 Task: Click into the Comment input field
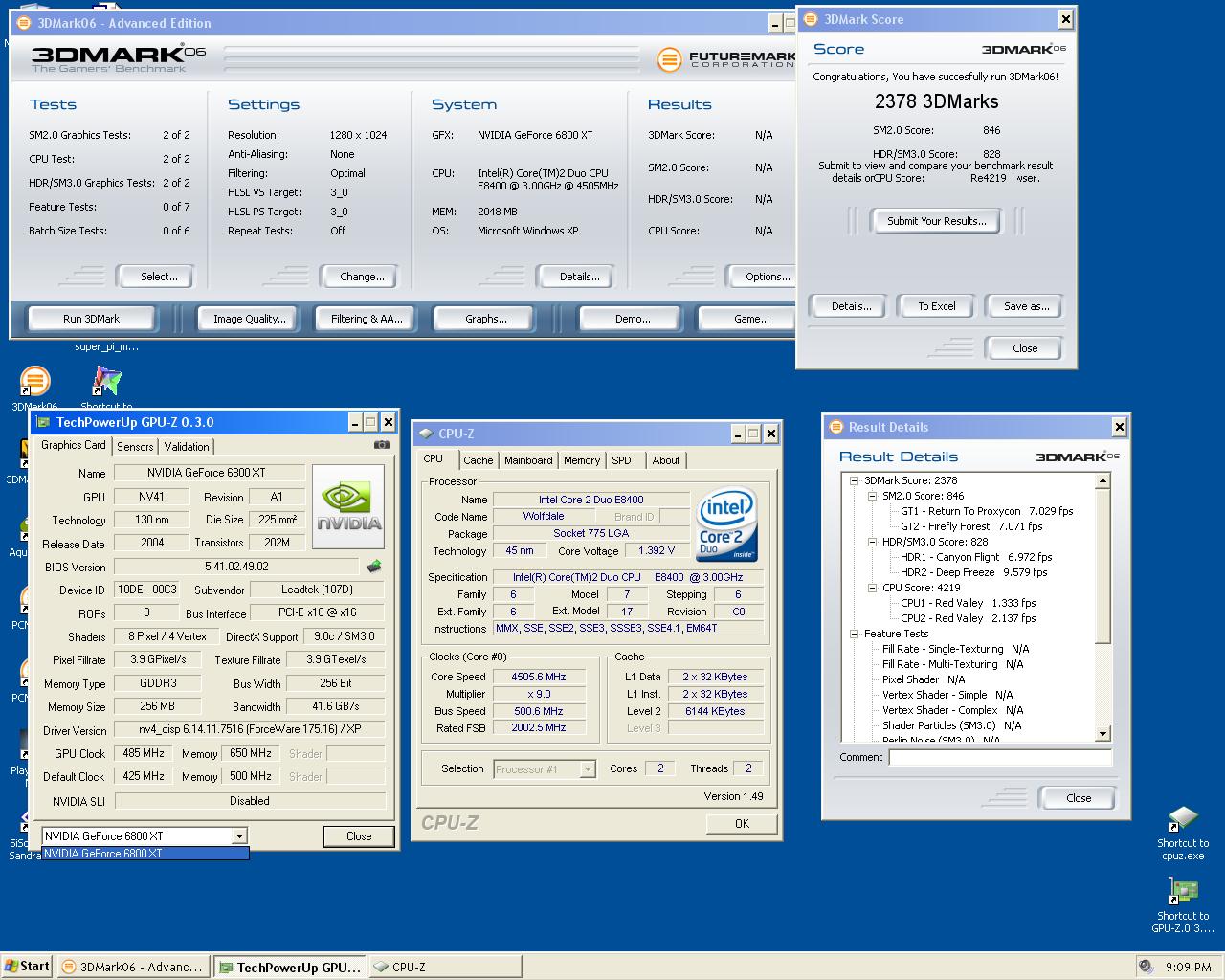[1000, 757]
